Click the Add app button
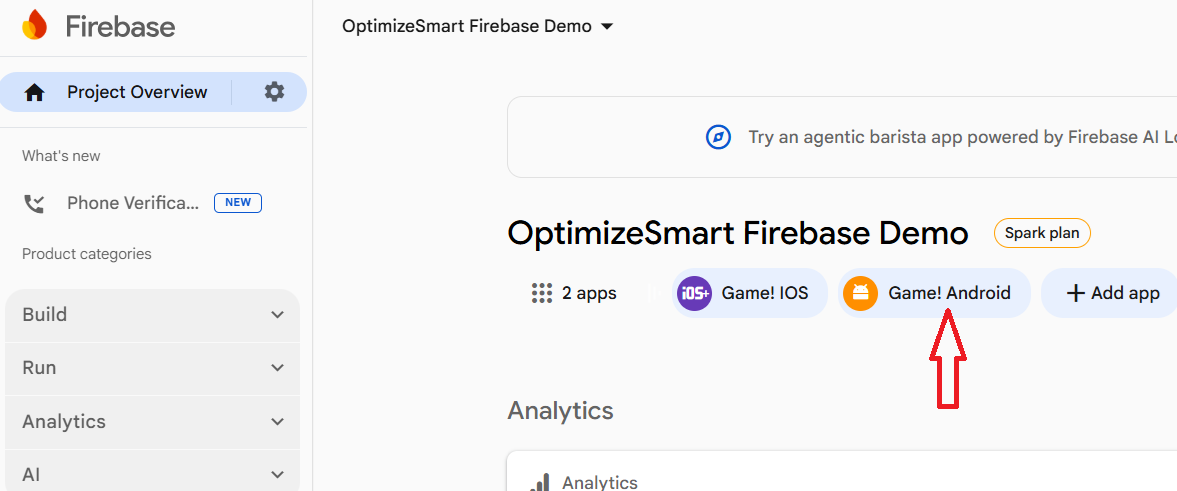This screenshot has height=491, width=1177. pos(1113,293)
